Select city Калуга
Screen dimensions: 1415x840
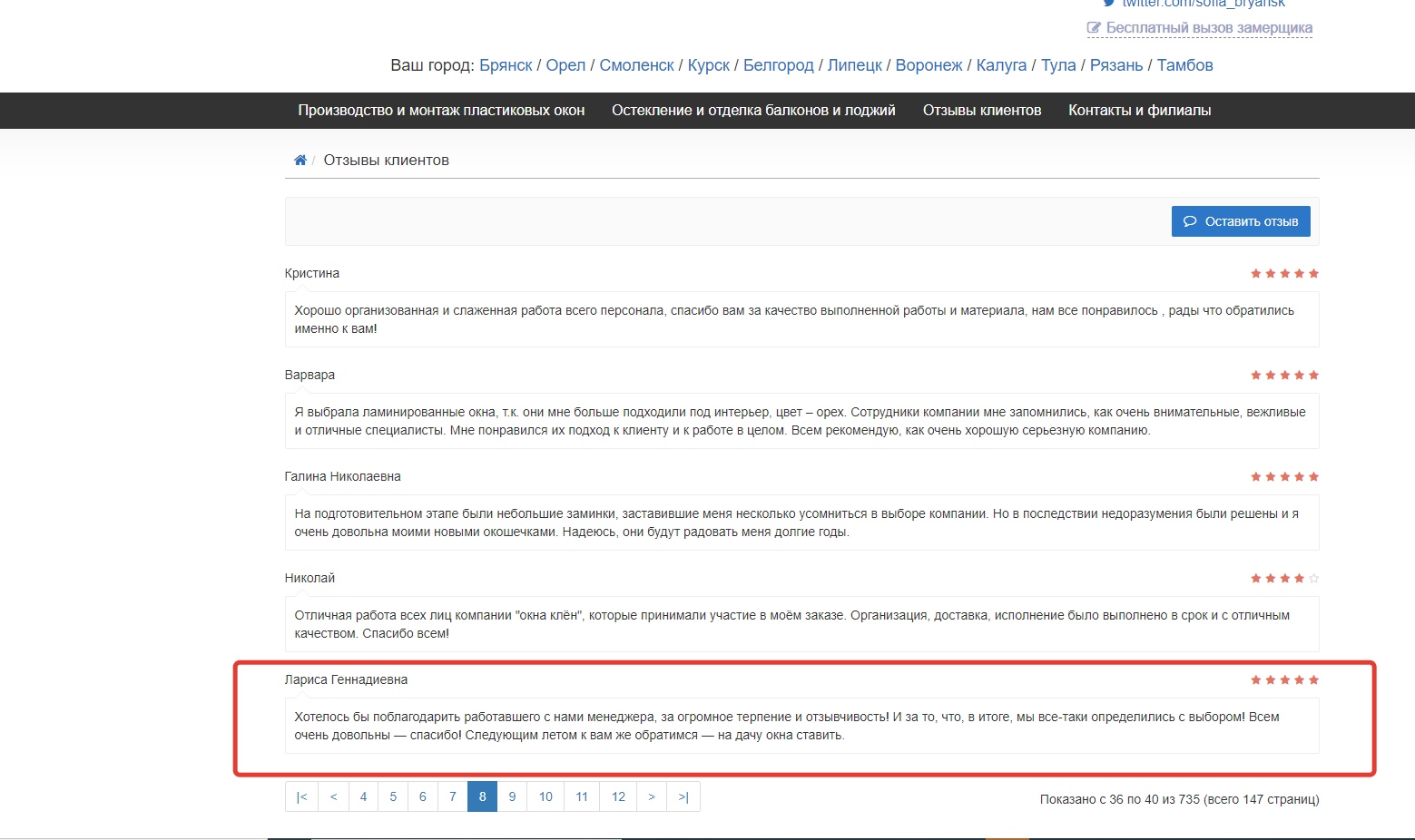(1001, 65)
